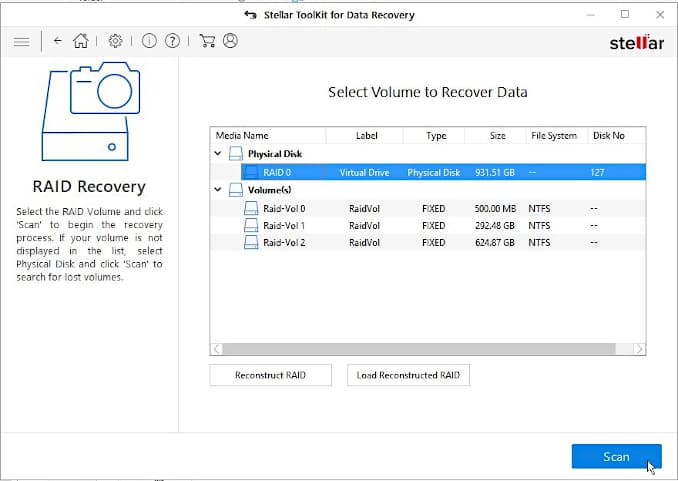The width and height of the screenshot is (678, 481).
Task: Click the Volume(s) group drive icon
Action: point(236,189)
